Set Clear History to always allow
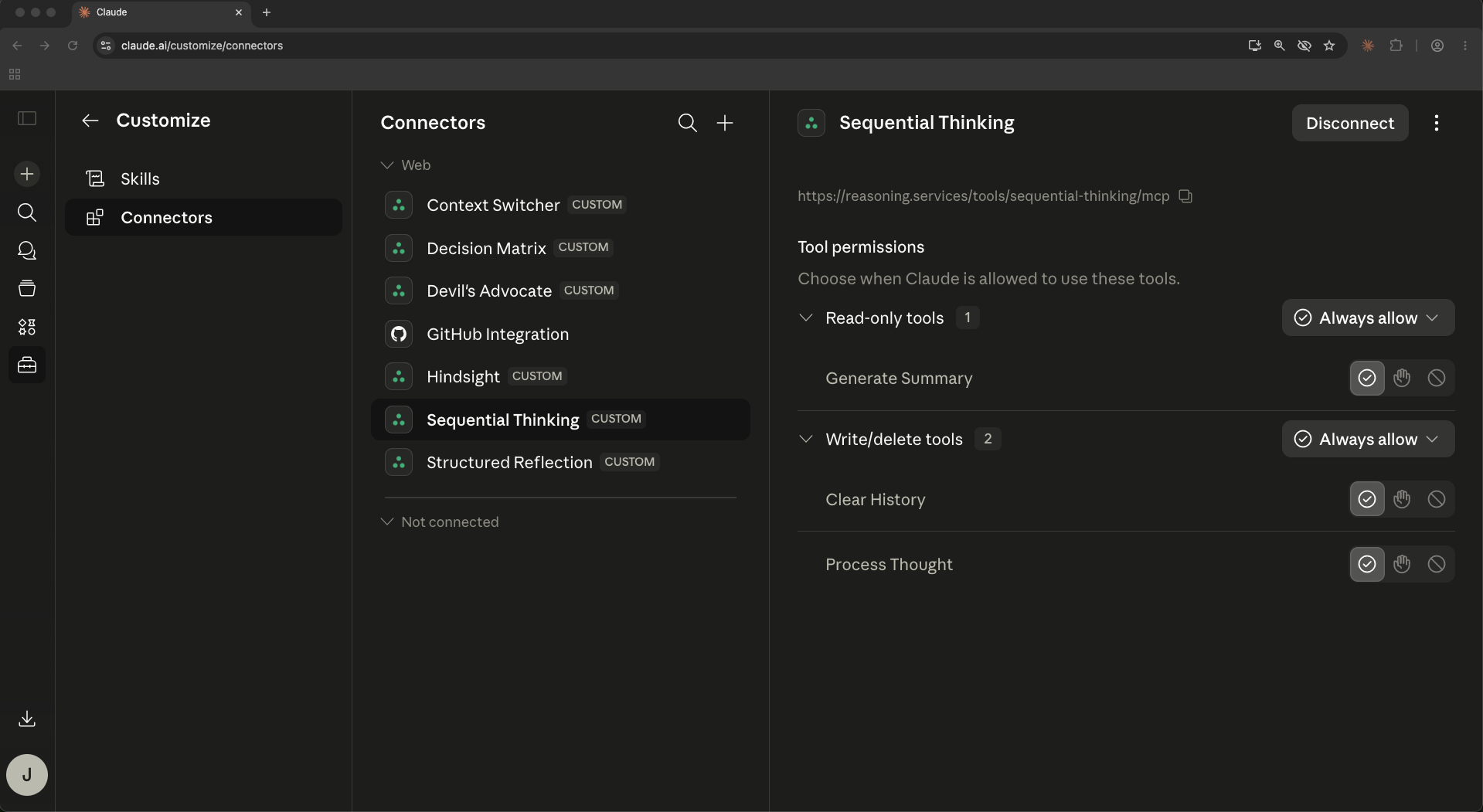Screen dimensions: 1483x812 click(x=1367, y=499)
